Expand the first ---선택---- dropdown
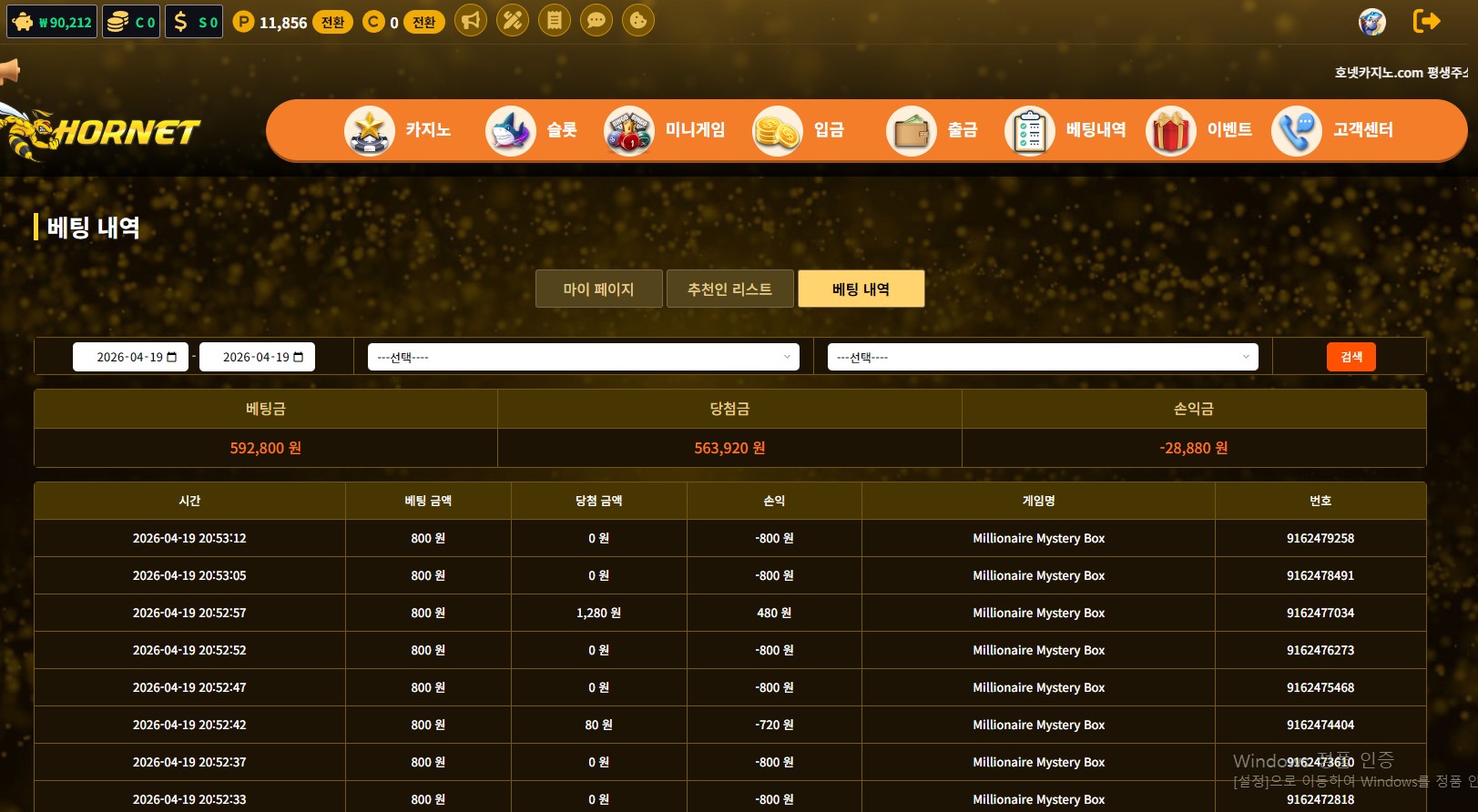This screenshot has height=812, width=1478. (583, 357)
